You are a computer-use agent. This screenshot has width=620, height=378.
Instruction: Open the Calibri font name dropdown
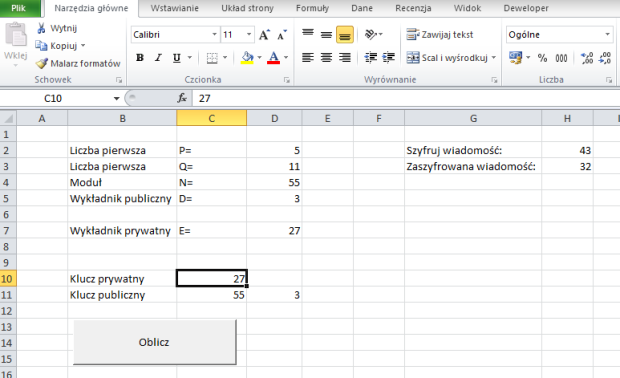click(x=214, y=35)
